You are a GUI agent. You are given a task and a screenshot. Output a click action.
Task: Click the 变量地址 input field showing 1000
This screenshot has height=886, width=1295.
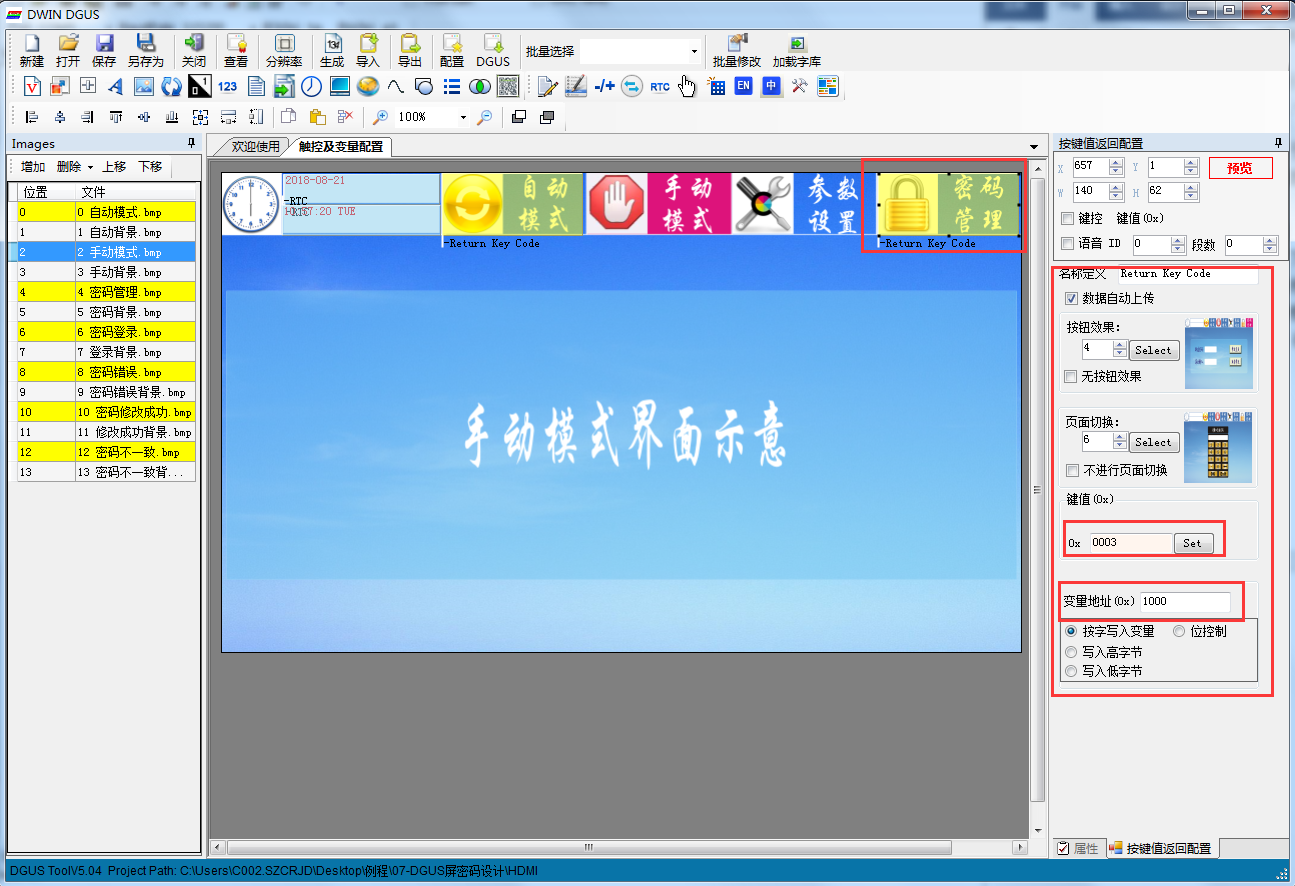click(1185, 601)
